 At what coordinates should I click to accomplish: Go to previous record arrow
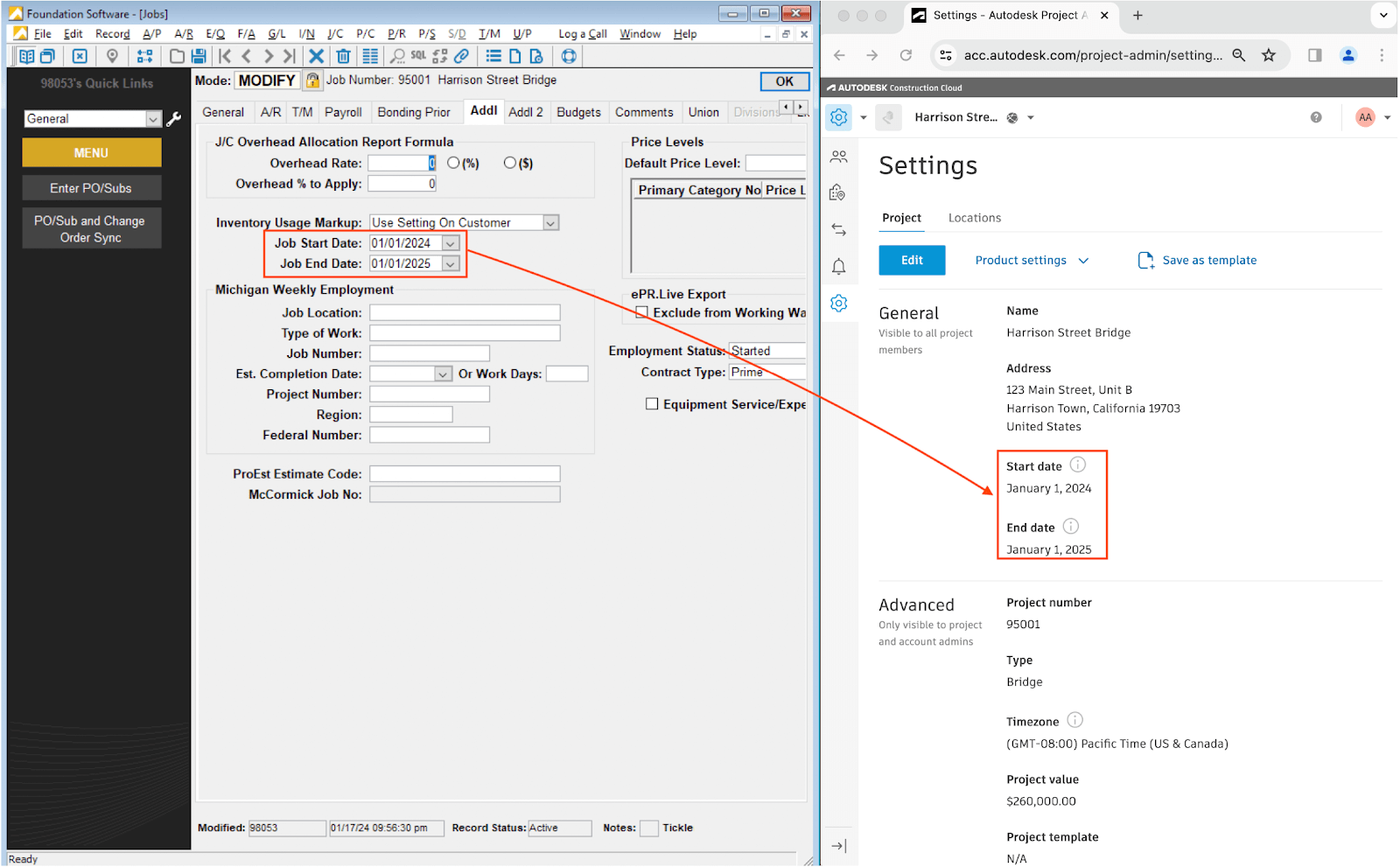247,56
